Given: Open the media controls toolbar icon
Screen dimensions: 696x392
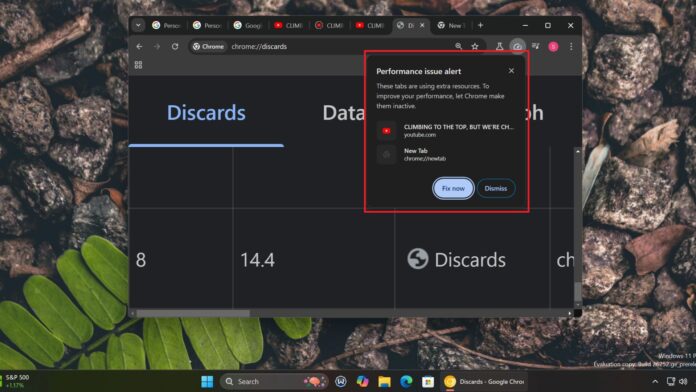Looking at the screenshot, I should click(x=536, y=46).
